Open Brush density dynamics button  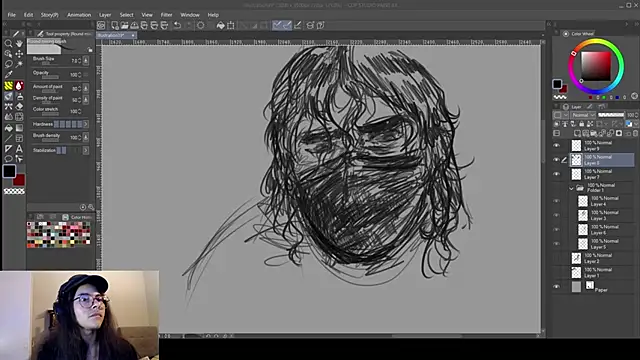tap(86, 137)
